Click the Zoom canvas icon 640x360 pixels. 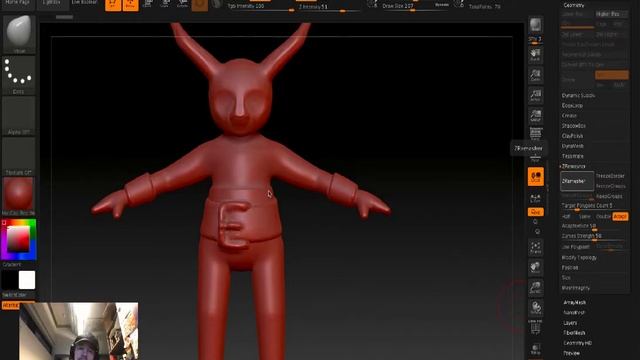pyautogui.click(x=536, y=75)
